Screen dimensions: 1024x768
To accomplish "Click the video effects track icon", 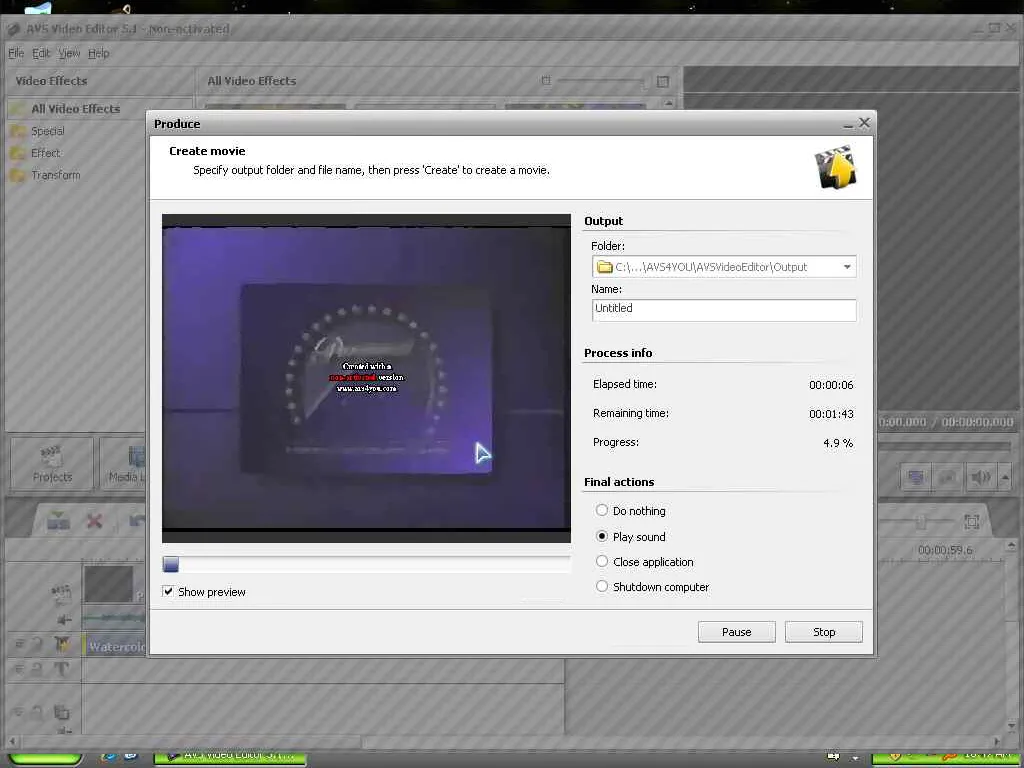I will coord(62,645).
